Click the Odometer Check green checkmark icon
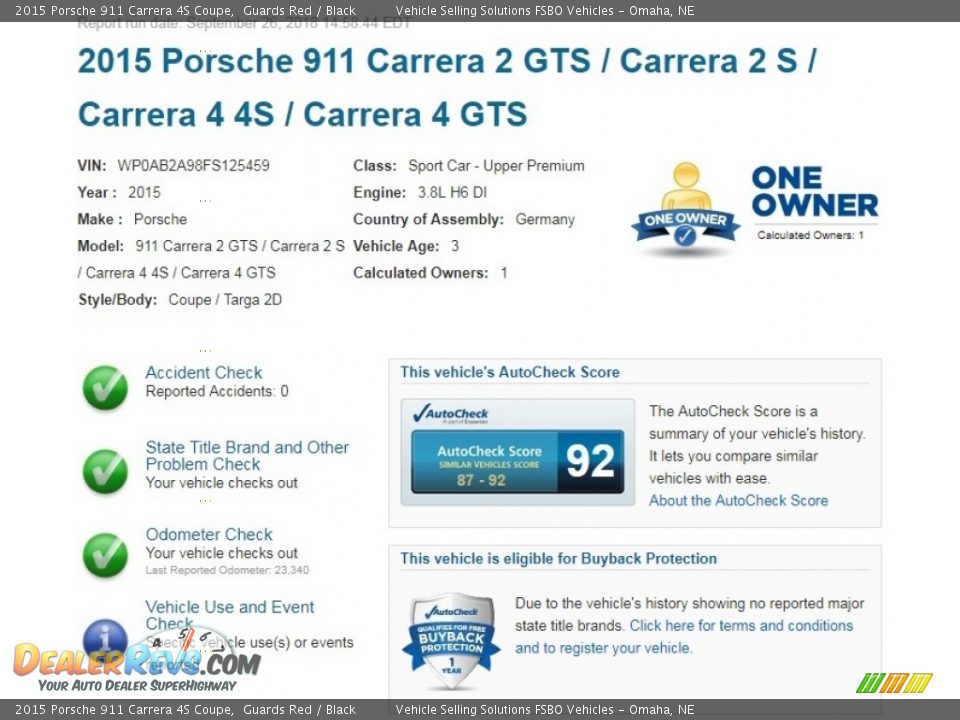The image size is (960, 720). (105, 555)
